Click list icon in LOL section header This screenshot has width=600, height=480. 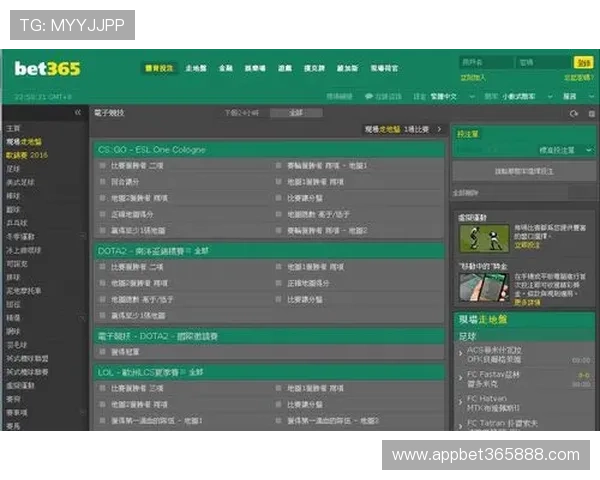(x=183, y=372)
